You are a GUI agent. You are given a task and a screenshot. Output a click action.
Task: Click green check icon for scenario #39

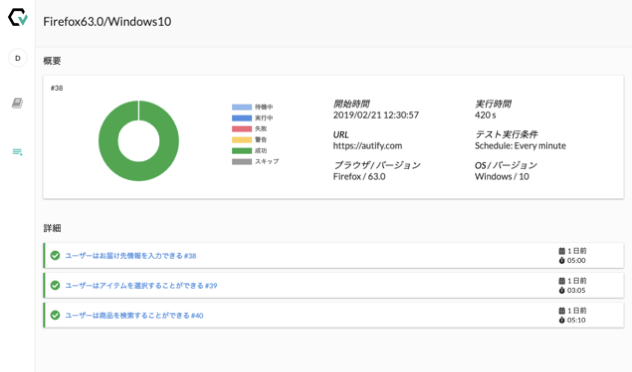coord(55,285)
